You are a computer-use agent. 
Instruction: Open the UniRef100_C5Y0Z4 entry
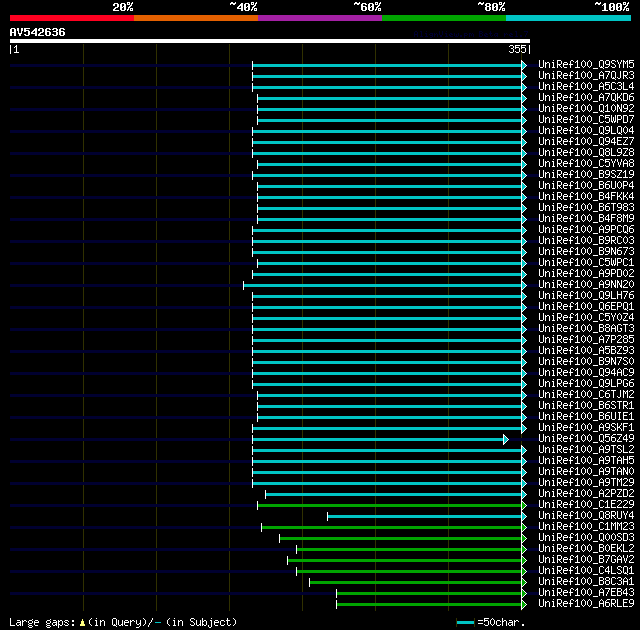(x=586, y=318)
